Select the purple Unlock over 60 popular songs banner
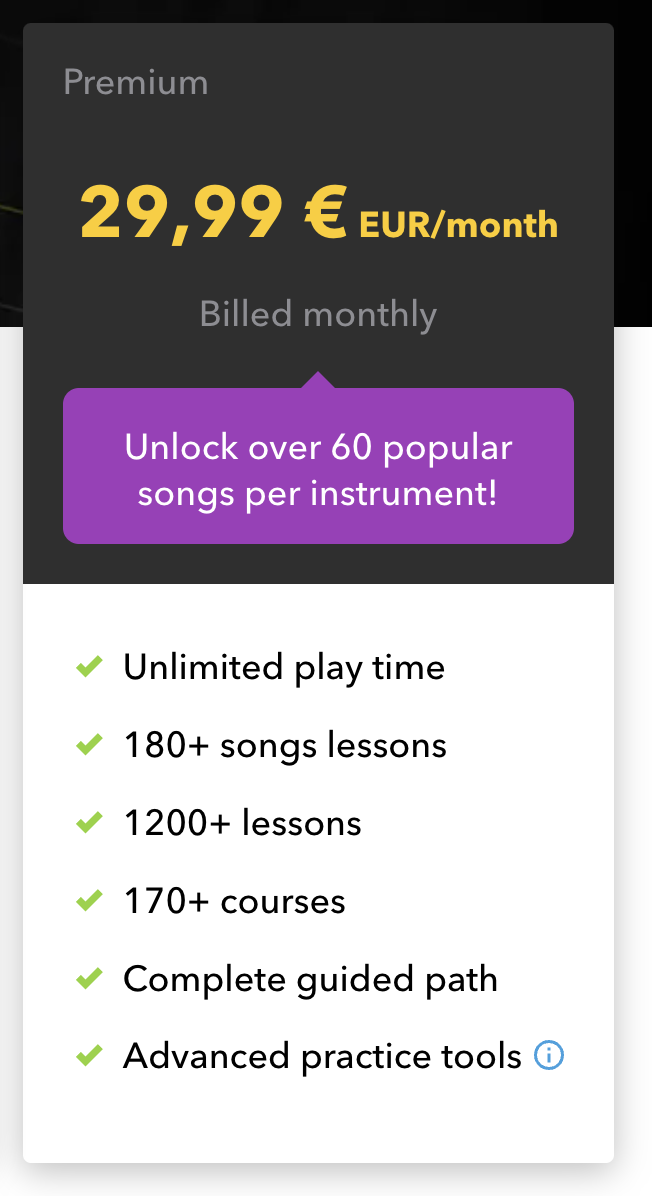 coord(318,466)
